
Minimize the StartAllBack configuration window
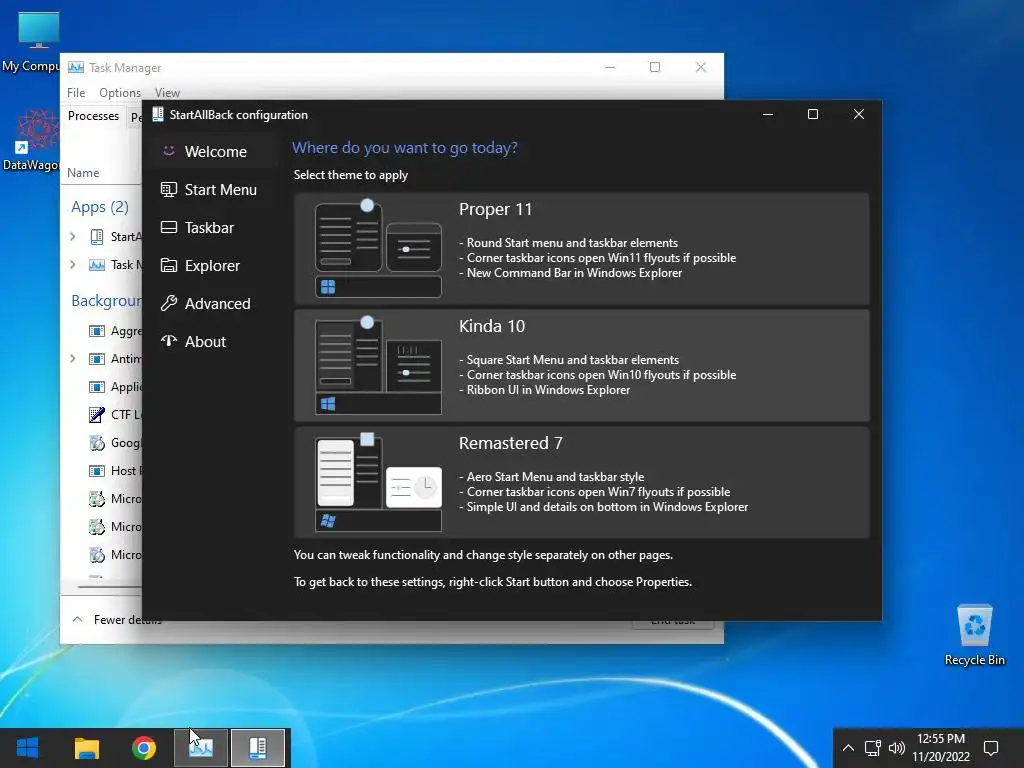click(768, 114)
